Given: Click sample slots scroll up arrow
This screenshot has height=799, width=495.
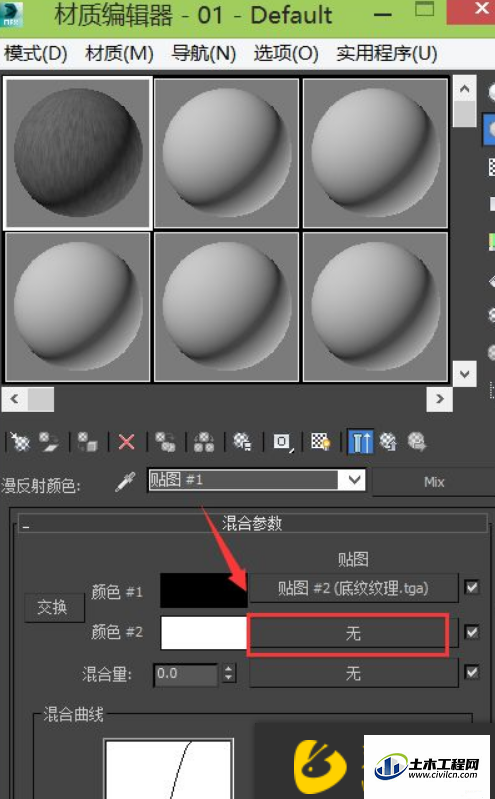Looking at the screenshot, I should click(464, 89).
